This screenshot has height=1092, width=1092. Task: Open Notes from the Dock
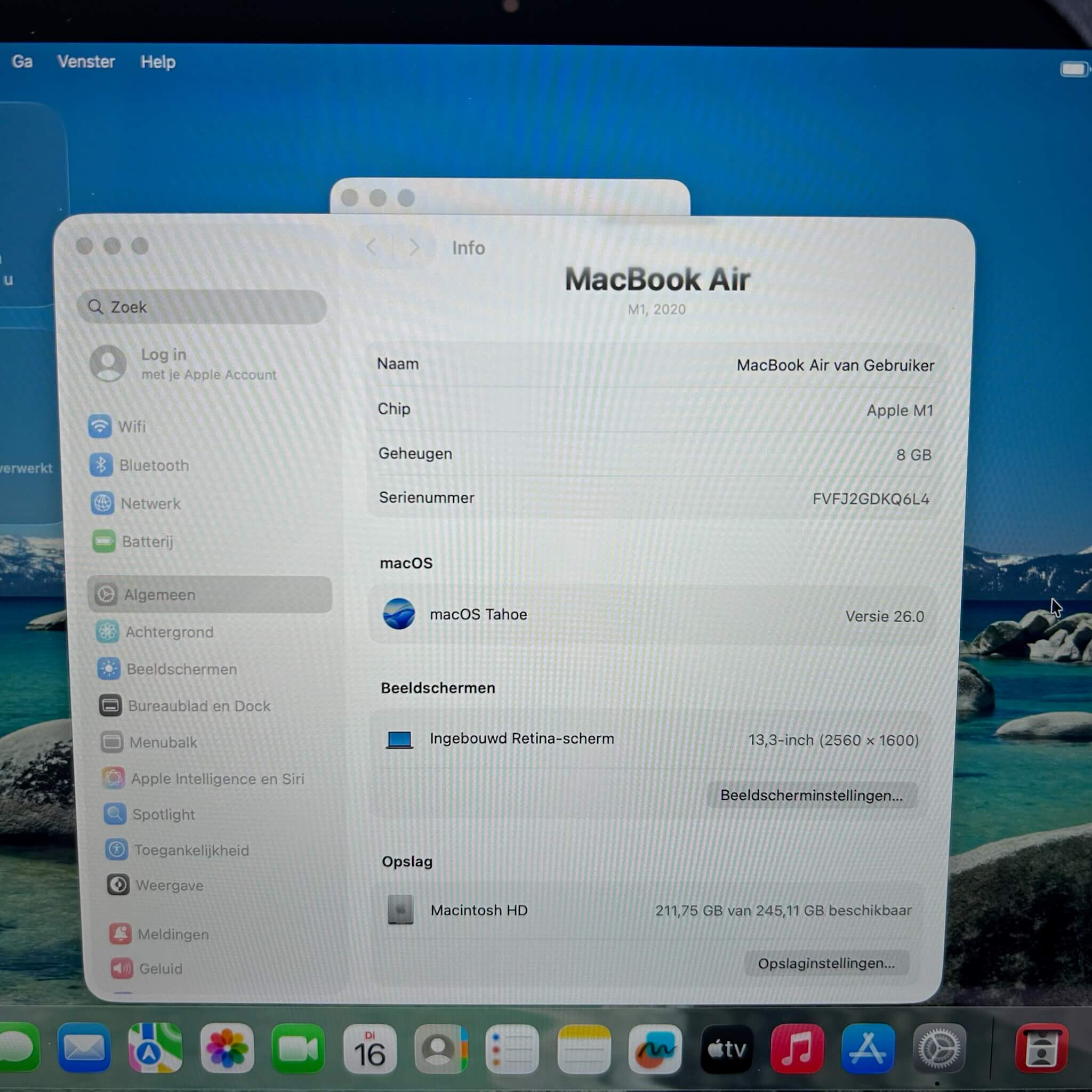click(x=584, y=1049)
